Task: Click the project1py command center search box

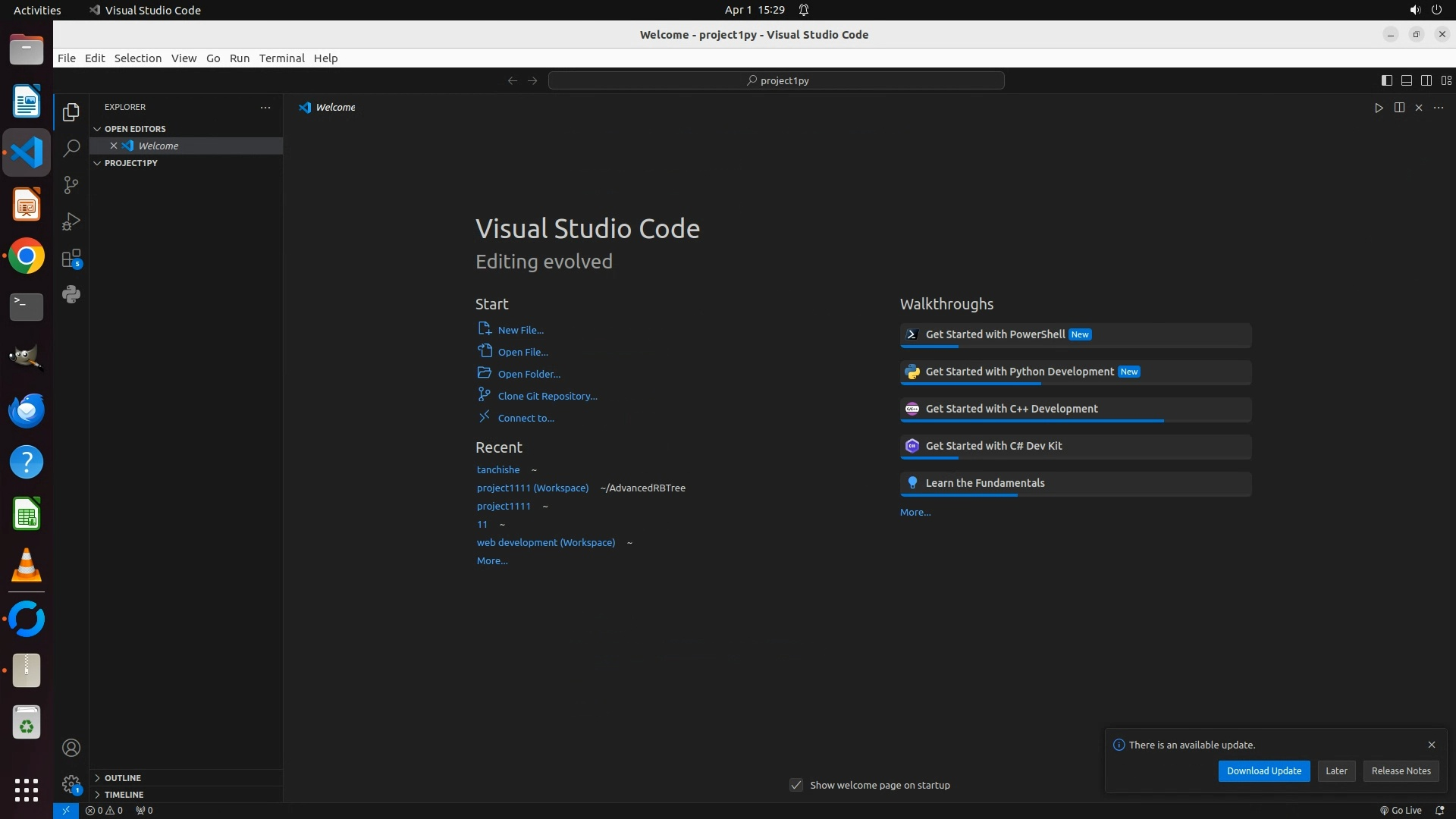Action: [x=777, y=80]
